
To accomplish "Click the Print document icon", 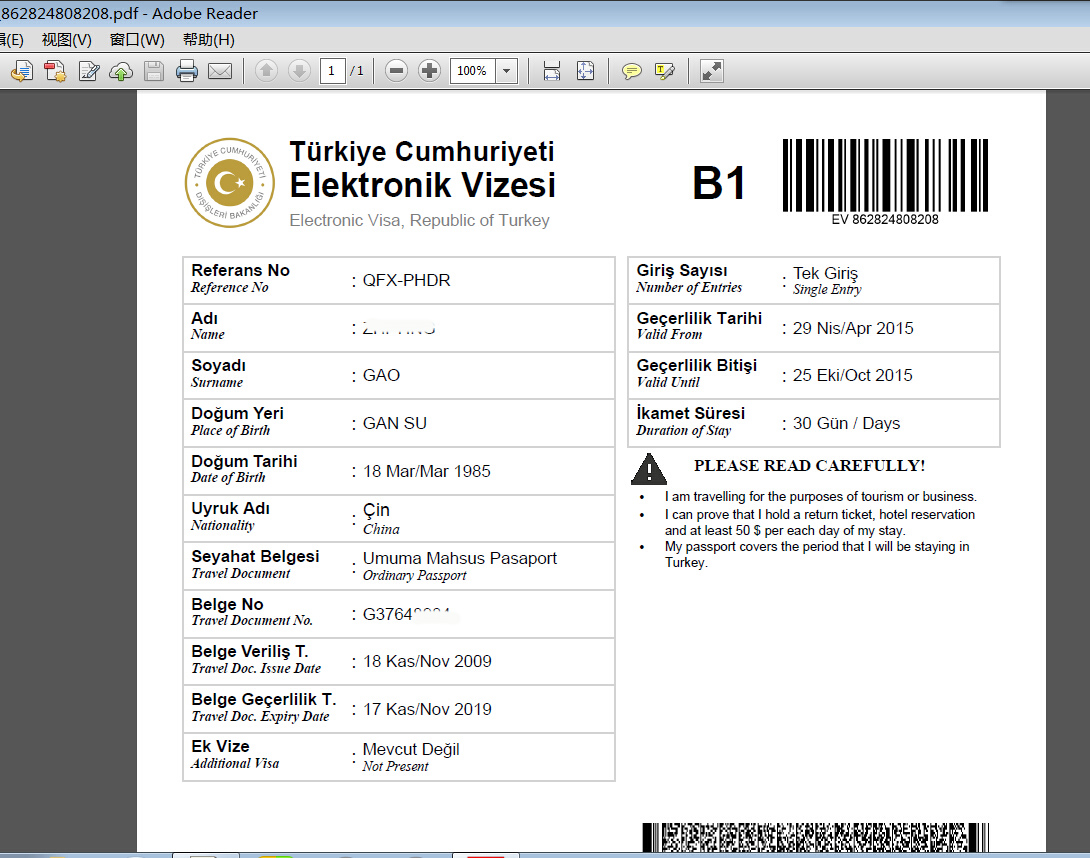I will pos(186,71).
